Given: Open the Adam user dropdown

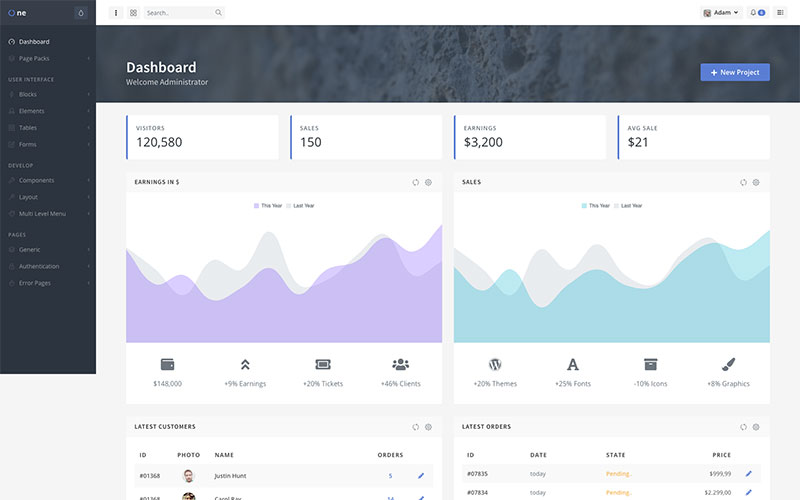Looking at the screenshot, I should click(721, 13).
